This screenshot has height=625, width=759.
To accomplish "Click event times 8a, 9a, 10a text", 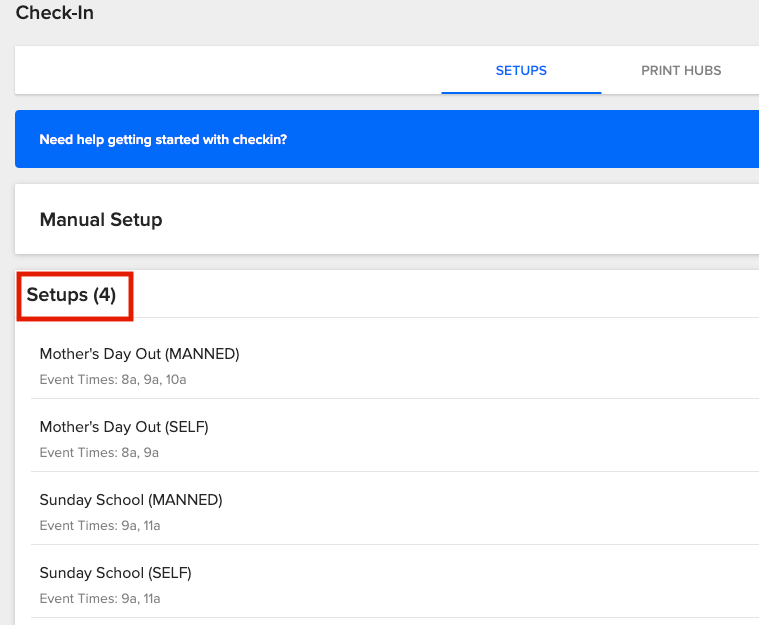I will (113, 380).
